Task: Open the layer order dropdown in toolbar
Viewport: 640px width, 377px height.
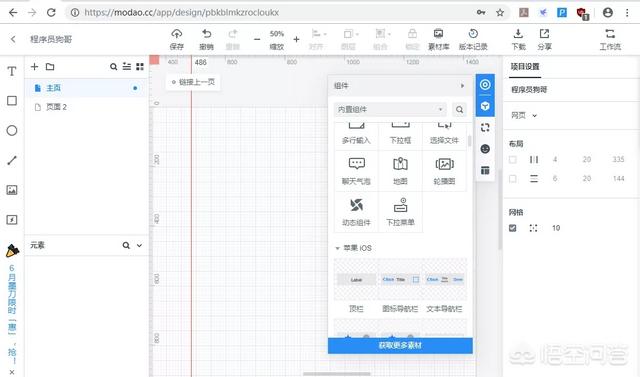Action: point(350,39)
